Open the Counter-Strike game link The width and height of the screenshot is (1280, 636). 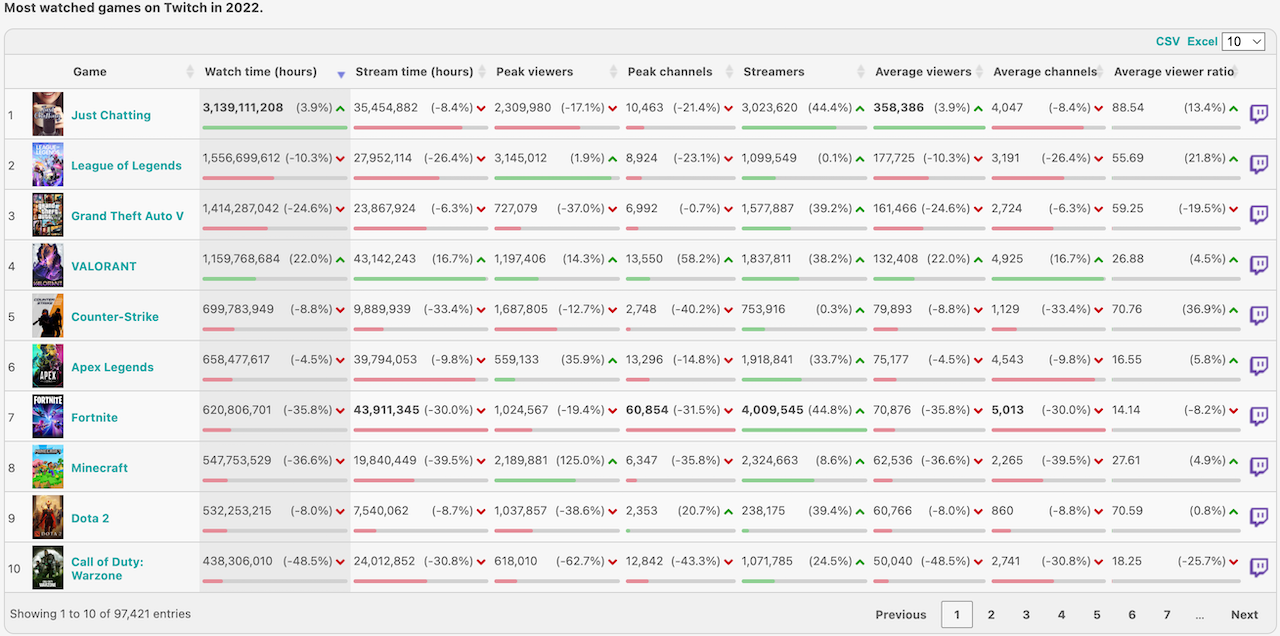coord(112,316)
